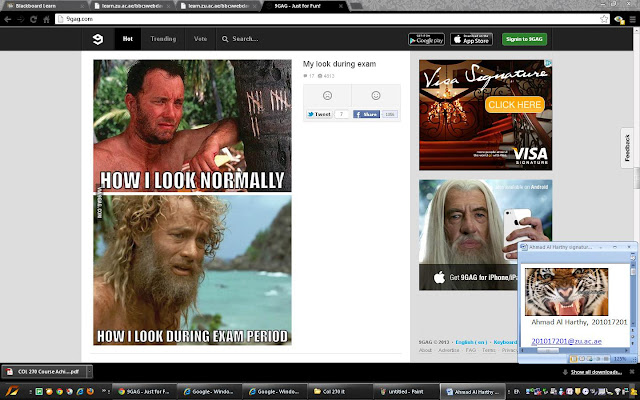Click the Facebook Share button
This screenshot has height=400, width=640.
366,114
